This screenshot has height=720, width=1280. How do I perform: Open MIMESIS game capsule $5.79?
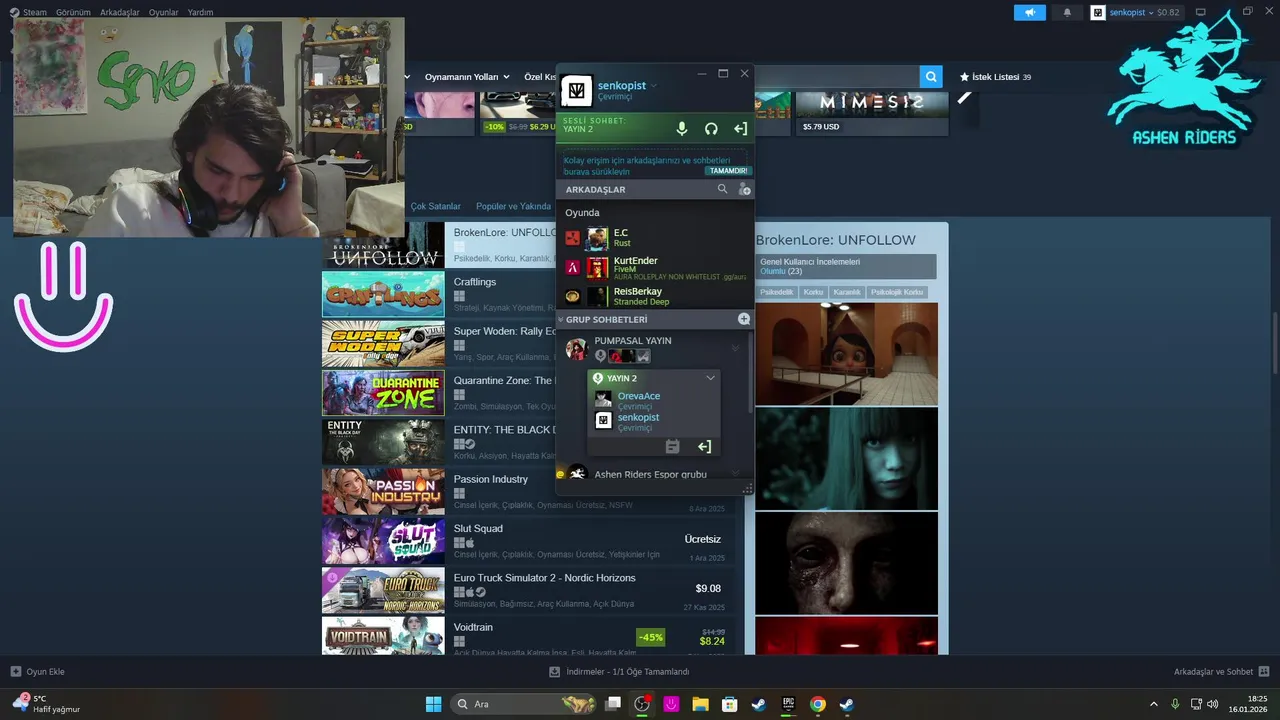click(x=872, y=113)
